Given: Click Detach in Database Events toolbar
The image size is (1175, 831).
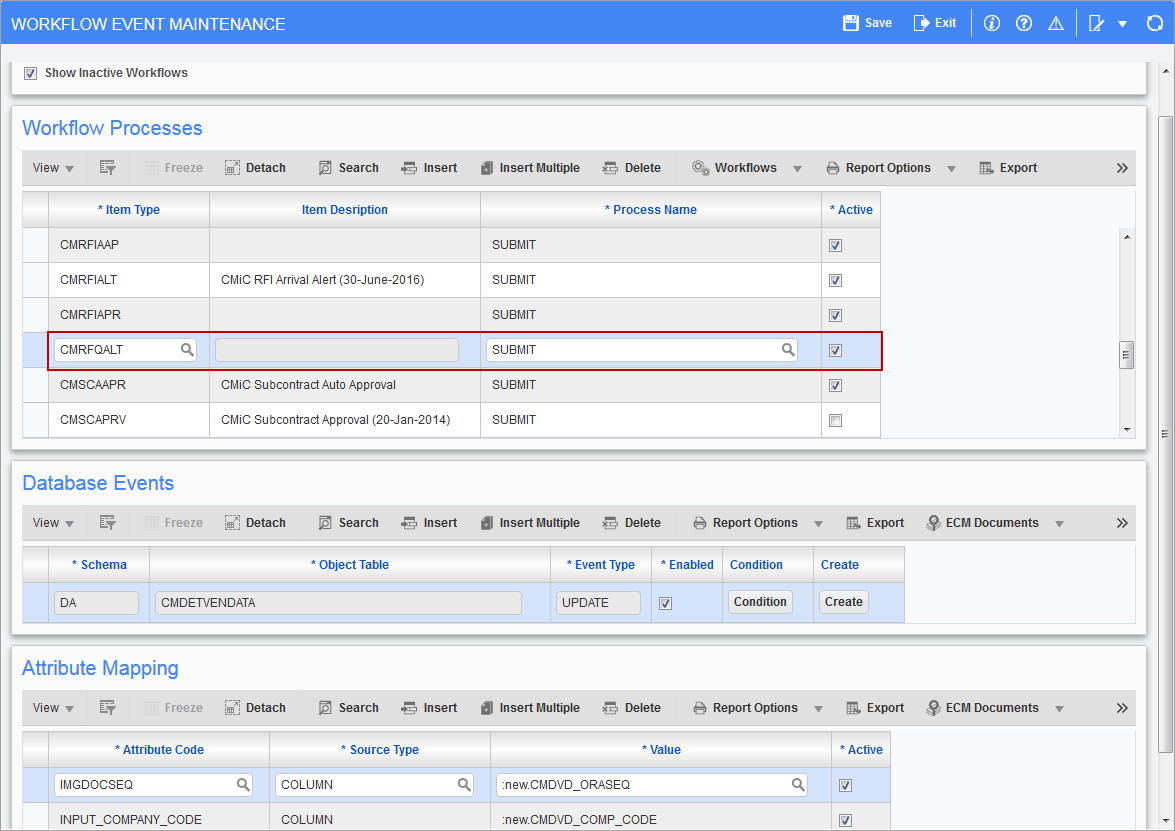Looking at the screenshot, I should 256,523.
